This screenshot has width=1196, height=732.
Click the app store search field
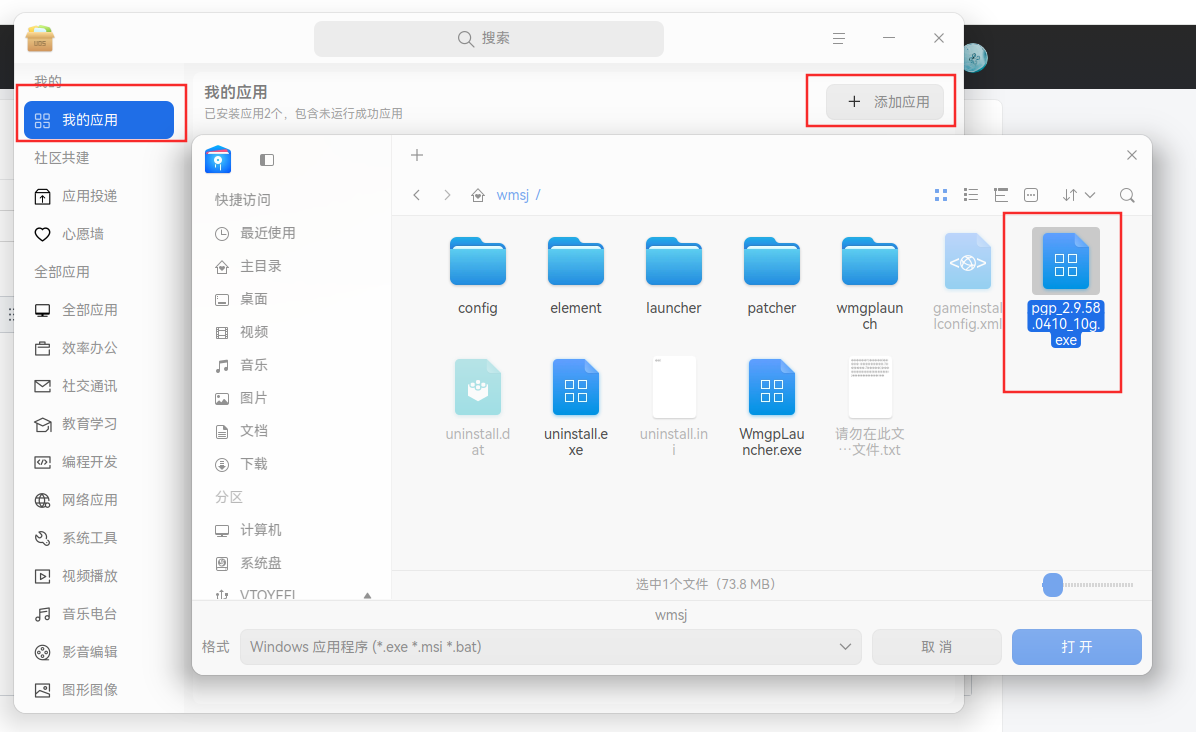click(489, 38)
